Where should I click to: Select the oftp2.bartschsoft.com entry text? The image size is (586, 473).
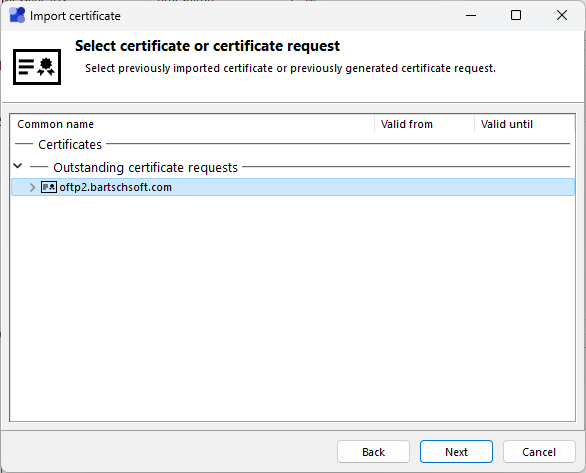click(115, 187)
